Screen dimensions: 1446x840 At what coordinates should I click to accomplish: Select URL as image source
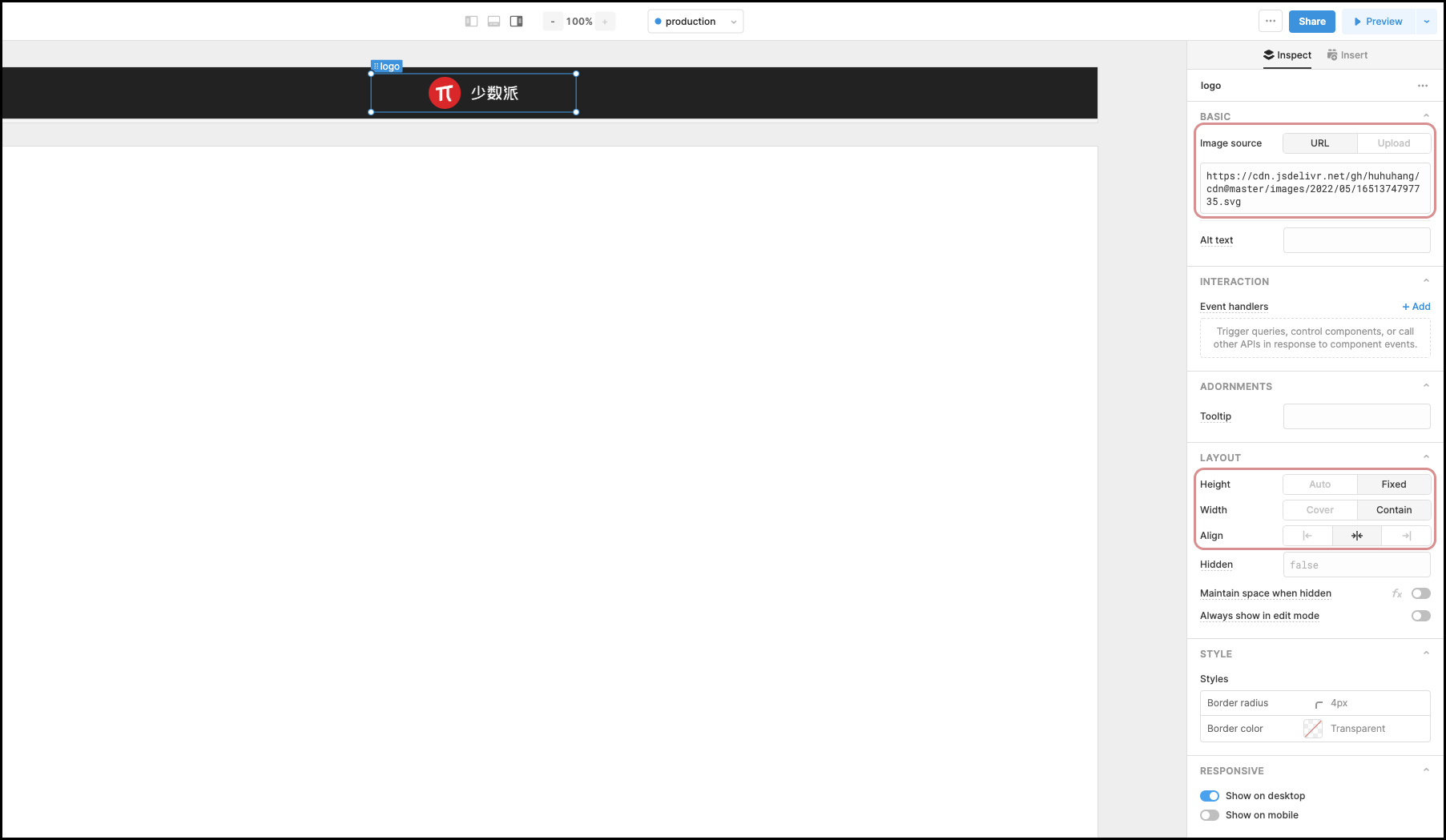point(1320,143)
